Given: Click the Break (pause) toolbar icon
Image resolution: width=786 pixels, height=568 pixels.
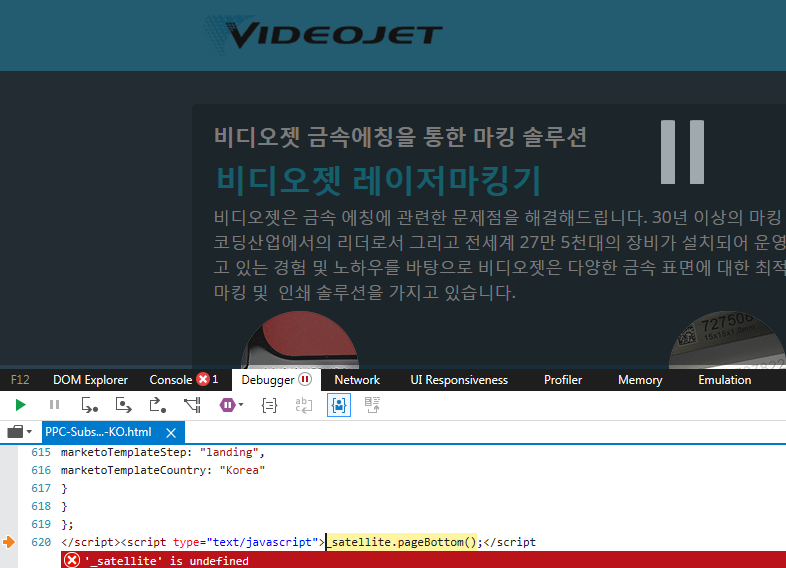Looking at the screenshot, I should pos(54,405).
